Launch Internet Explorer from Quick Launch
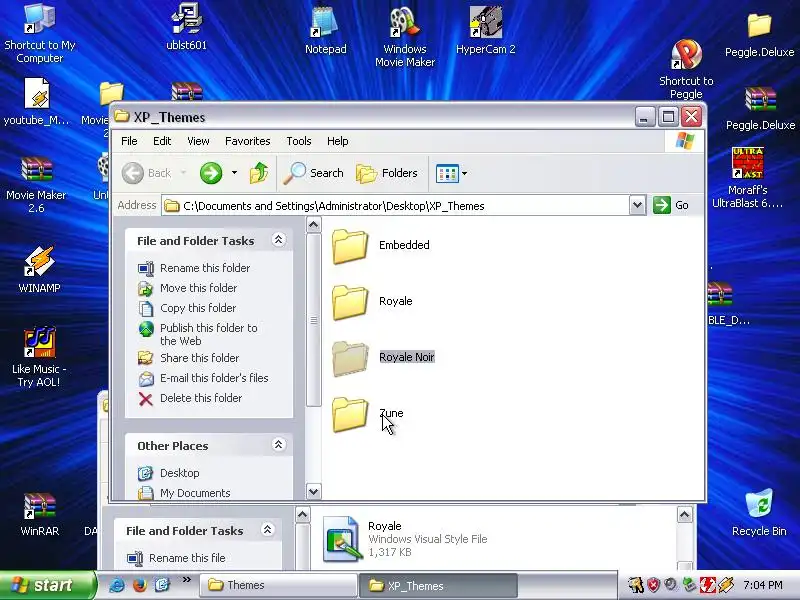Viewport: 800px width, 600px height. (117, 585)
